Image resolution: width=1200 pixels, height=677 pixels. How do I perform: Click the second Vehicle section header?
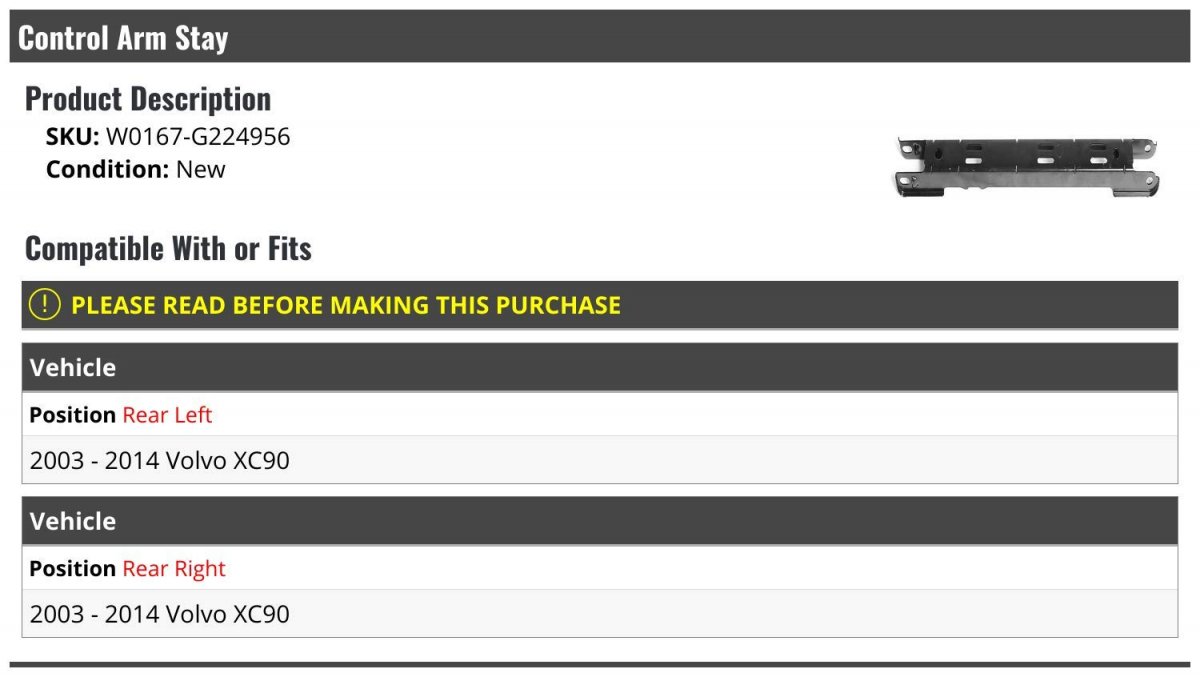pos(600,521)
